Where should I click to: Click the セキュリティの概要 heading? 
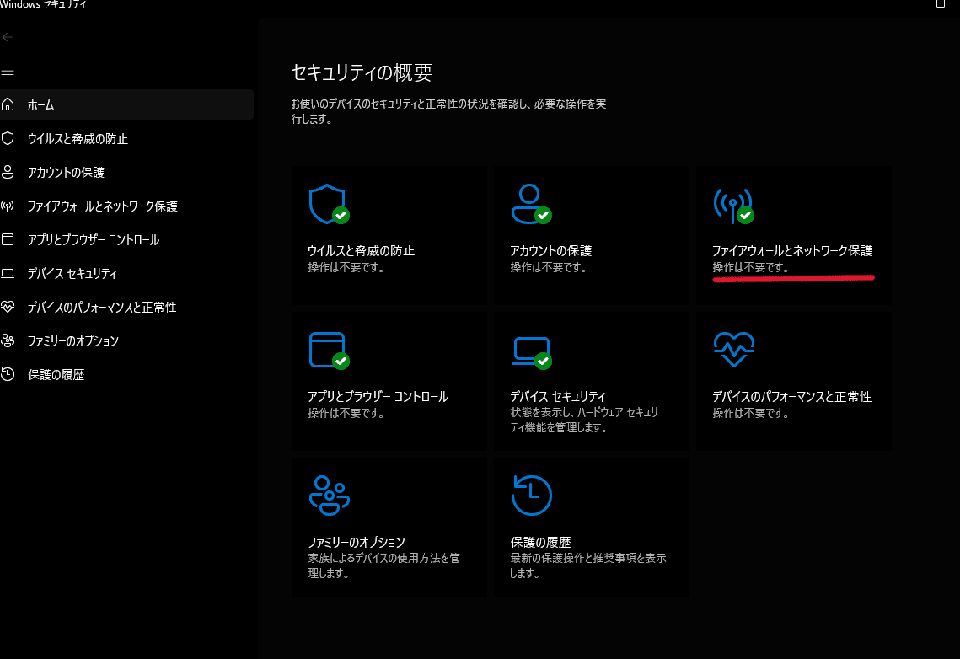362,72
